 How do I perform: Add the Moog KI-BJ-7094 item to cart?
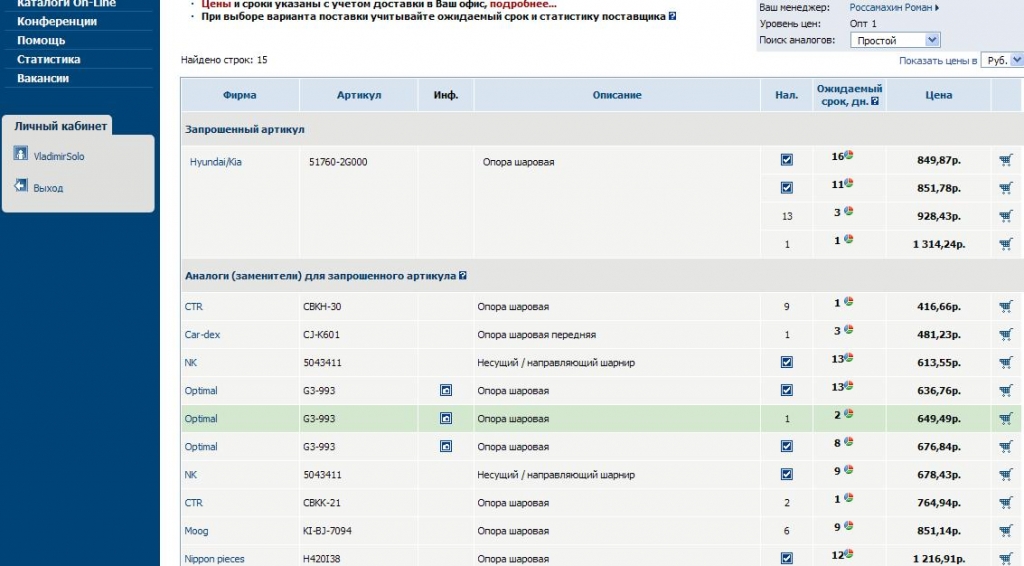tap(1005, 531)
